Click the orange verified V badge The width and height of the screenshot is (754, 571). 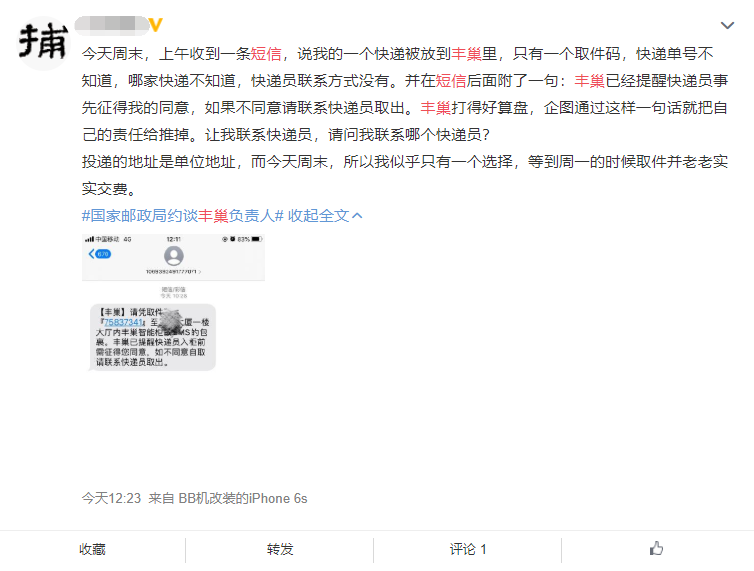pos(155,23)
